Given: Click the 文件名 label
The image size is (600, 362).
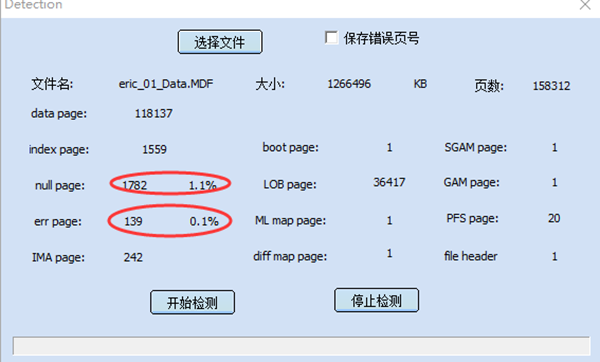Looking at the screenshot, I should pos(52,84).
